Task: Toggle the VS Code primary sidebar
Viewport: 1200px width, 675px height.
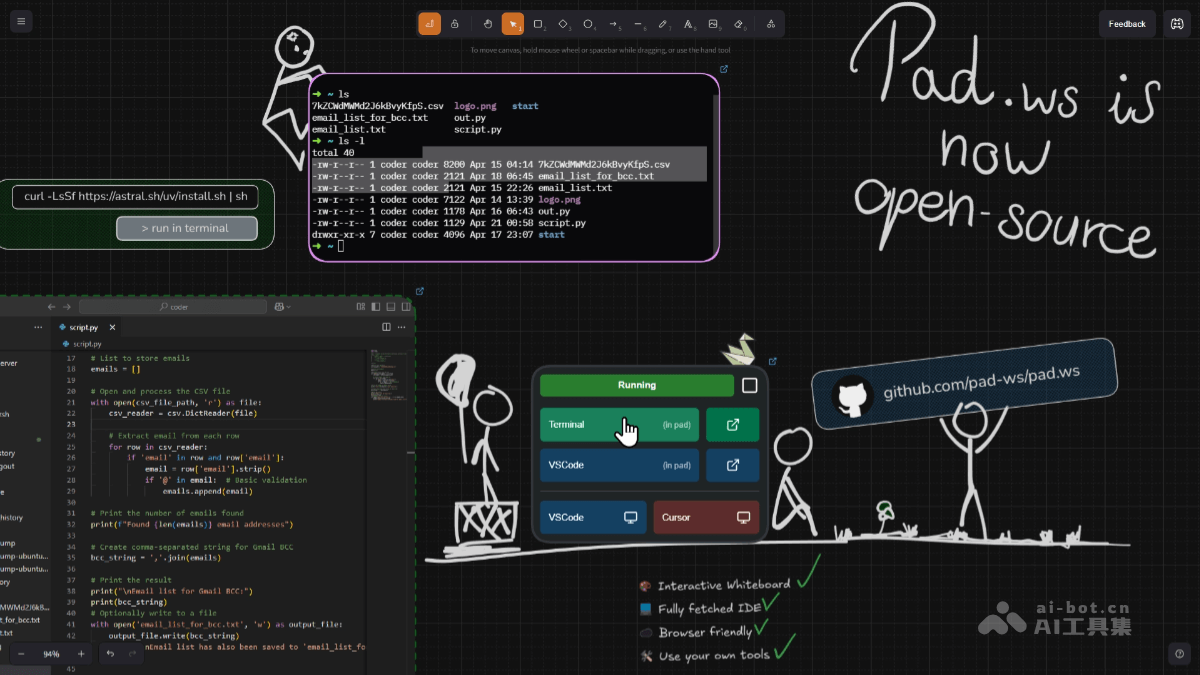Action: point(375,307)
